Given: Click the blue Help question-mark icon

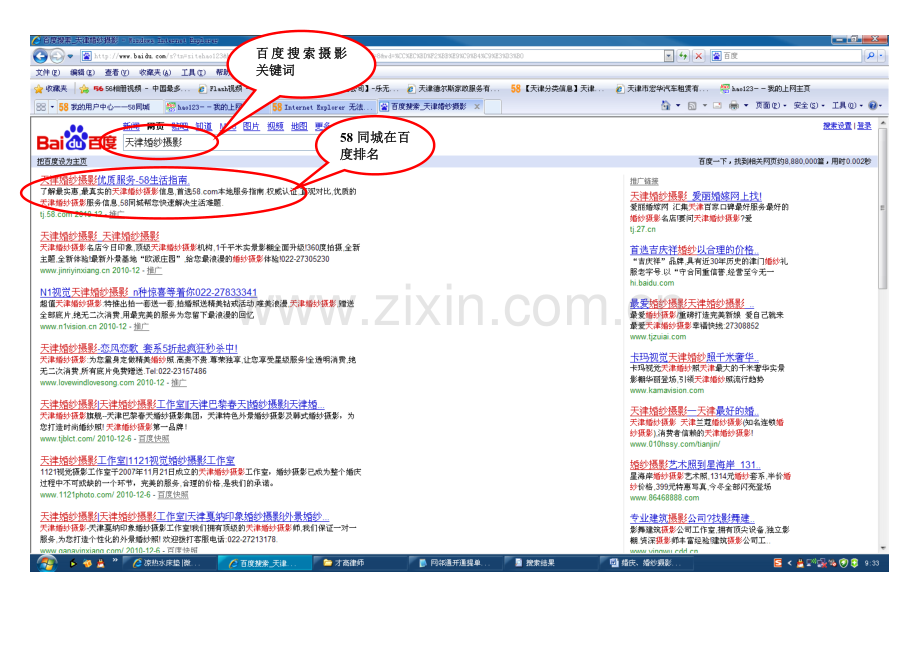Looking at the screenshot, I should (x=872, y=106).
